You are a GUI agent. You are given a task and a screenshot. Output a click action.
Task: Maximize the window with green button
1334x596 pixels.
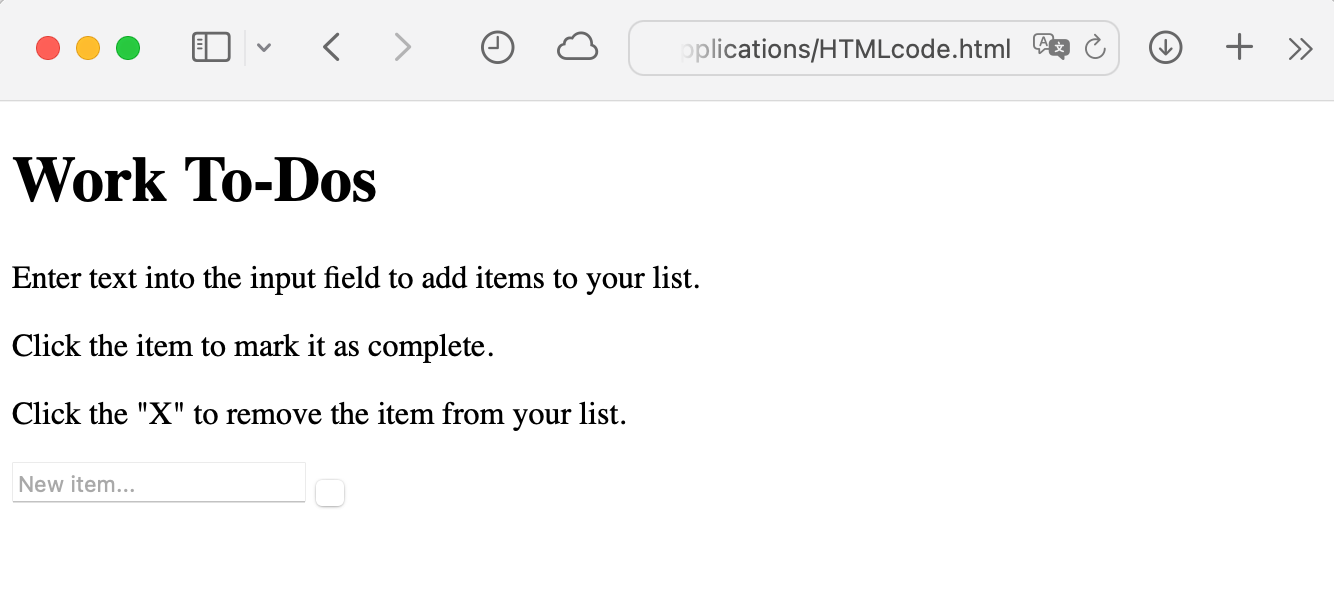coord(128,48)
